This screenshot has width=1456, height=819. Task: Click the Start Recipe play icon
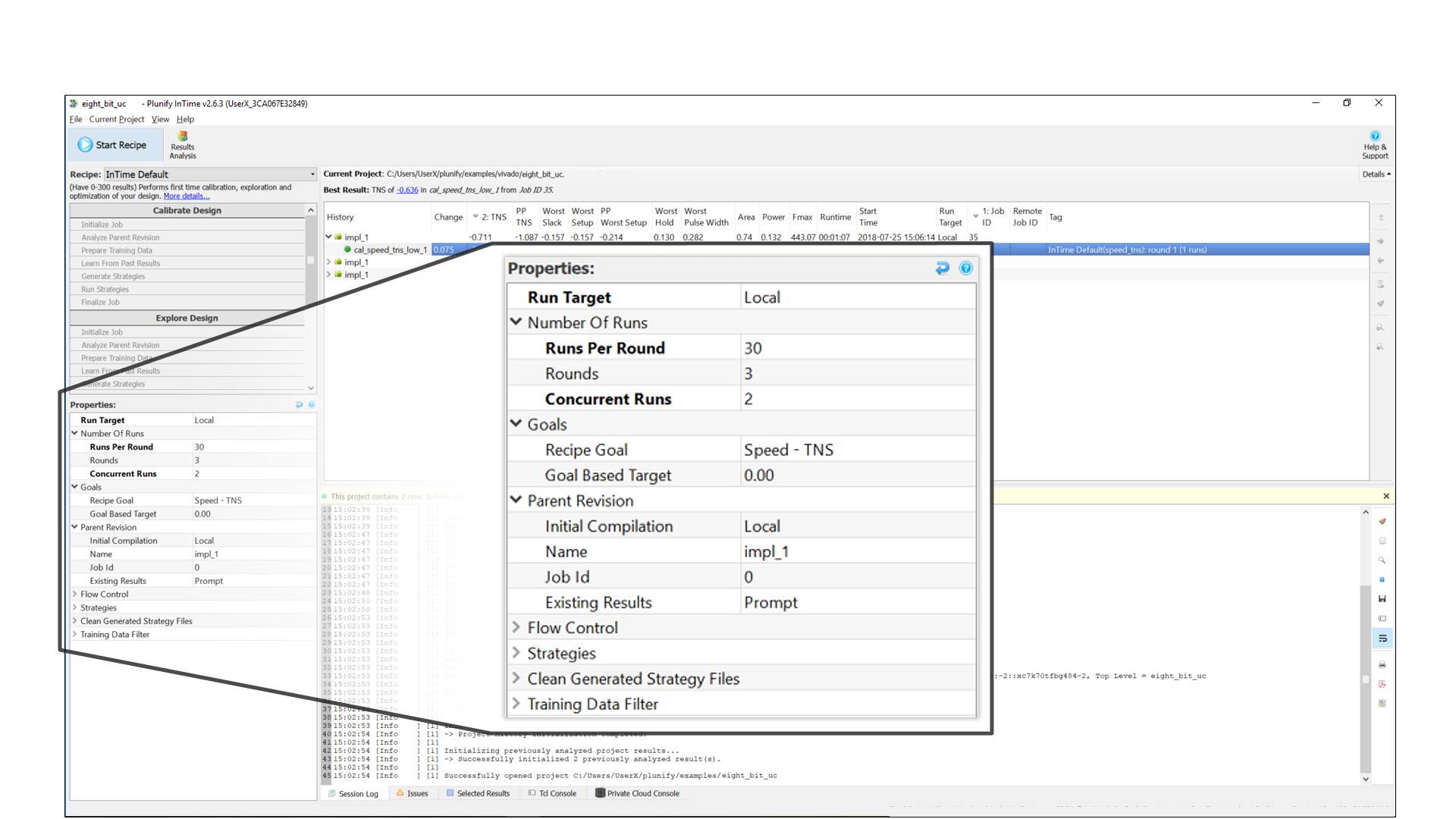click(x=85, y=145)
